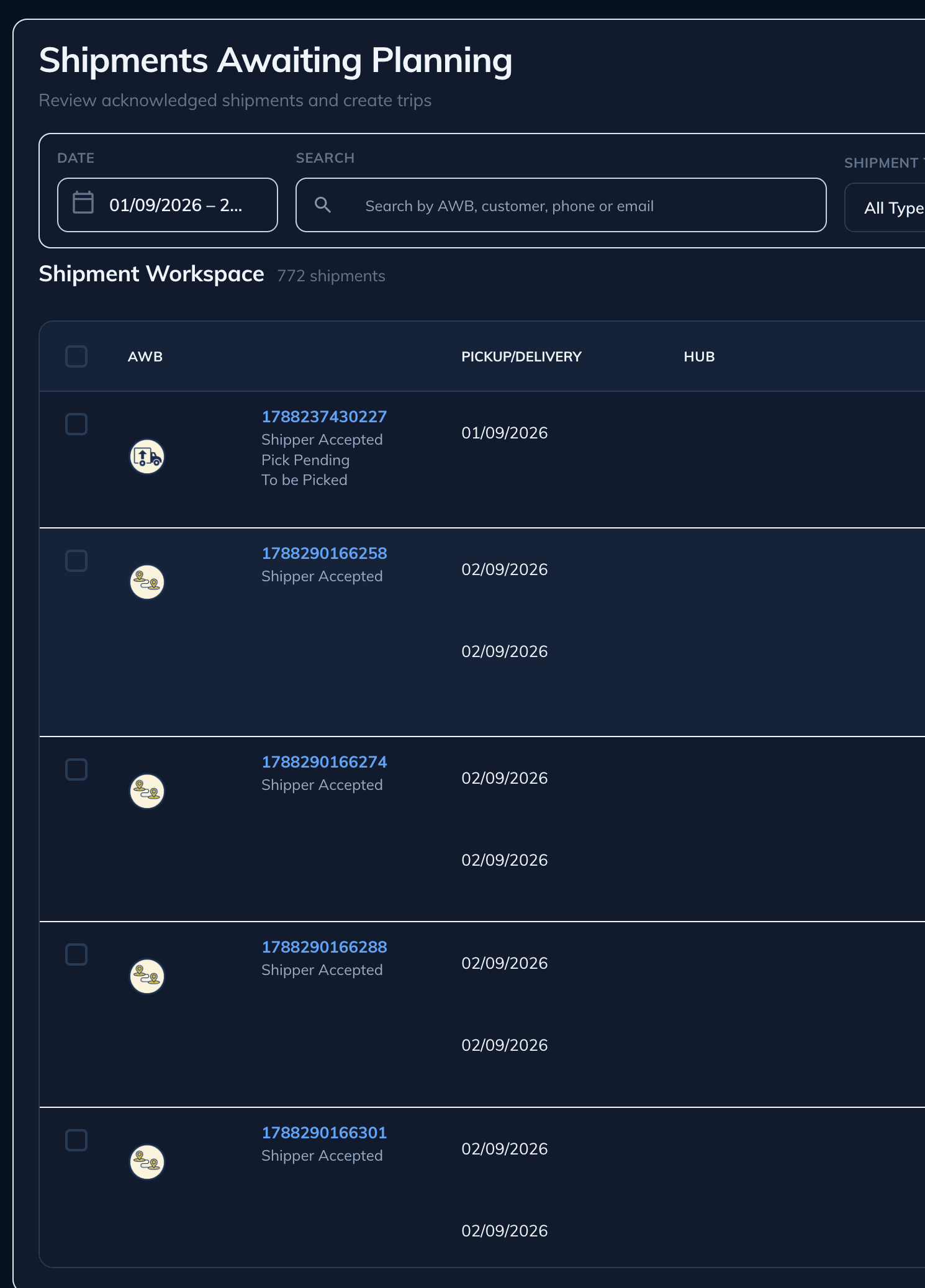Click the HUB column header
925x1288 pixels.
(x=699, y=356)
